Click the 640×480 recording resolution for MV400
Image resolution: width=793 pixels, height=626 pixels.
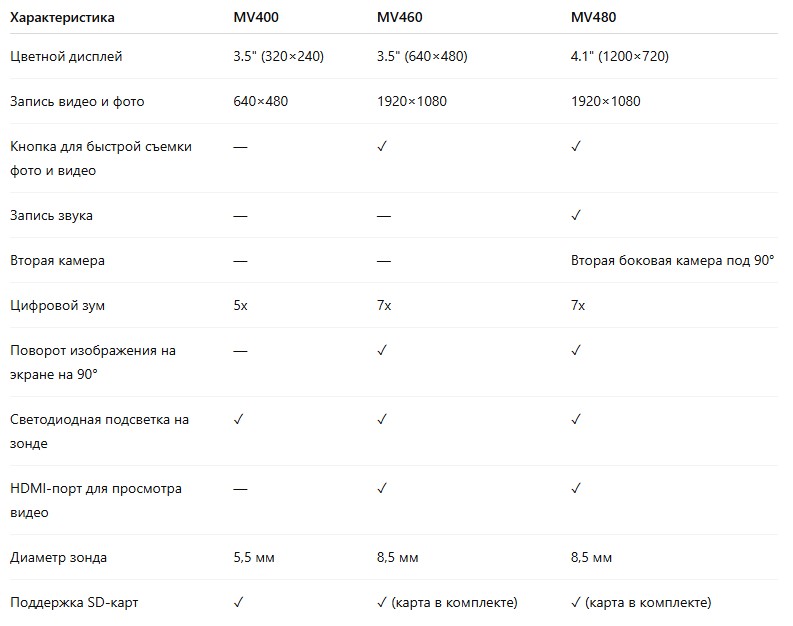pyautogui.click(x=260, y=101)
